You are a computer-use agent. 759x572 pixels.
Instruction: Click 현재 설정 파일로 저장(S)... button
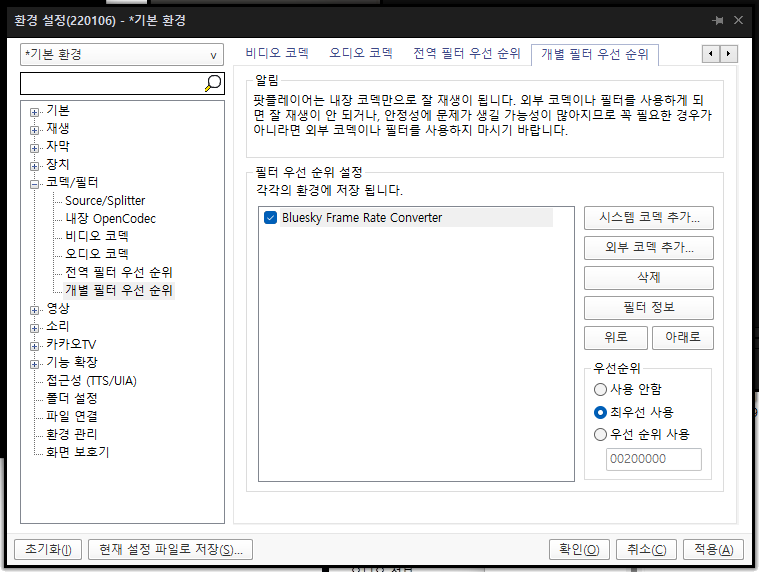pos(170,549)
